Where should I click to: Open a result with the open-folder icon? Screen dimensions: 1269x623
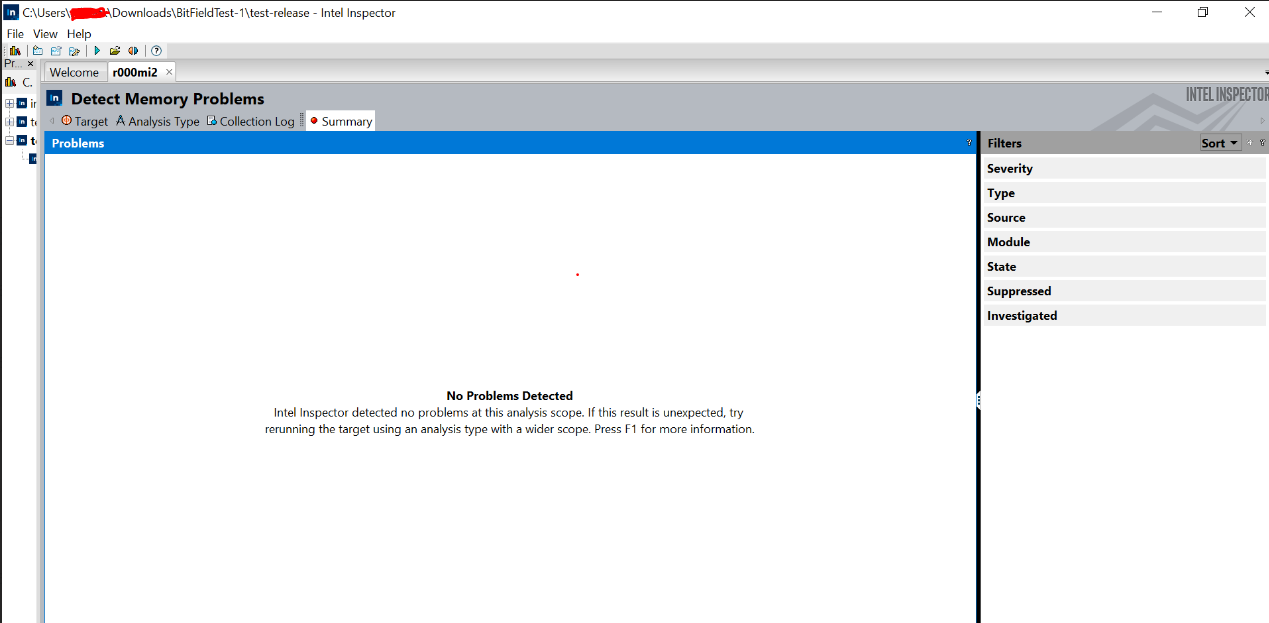pyautogui.click(x=114, y=50)
